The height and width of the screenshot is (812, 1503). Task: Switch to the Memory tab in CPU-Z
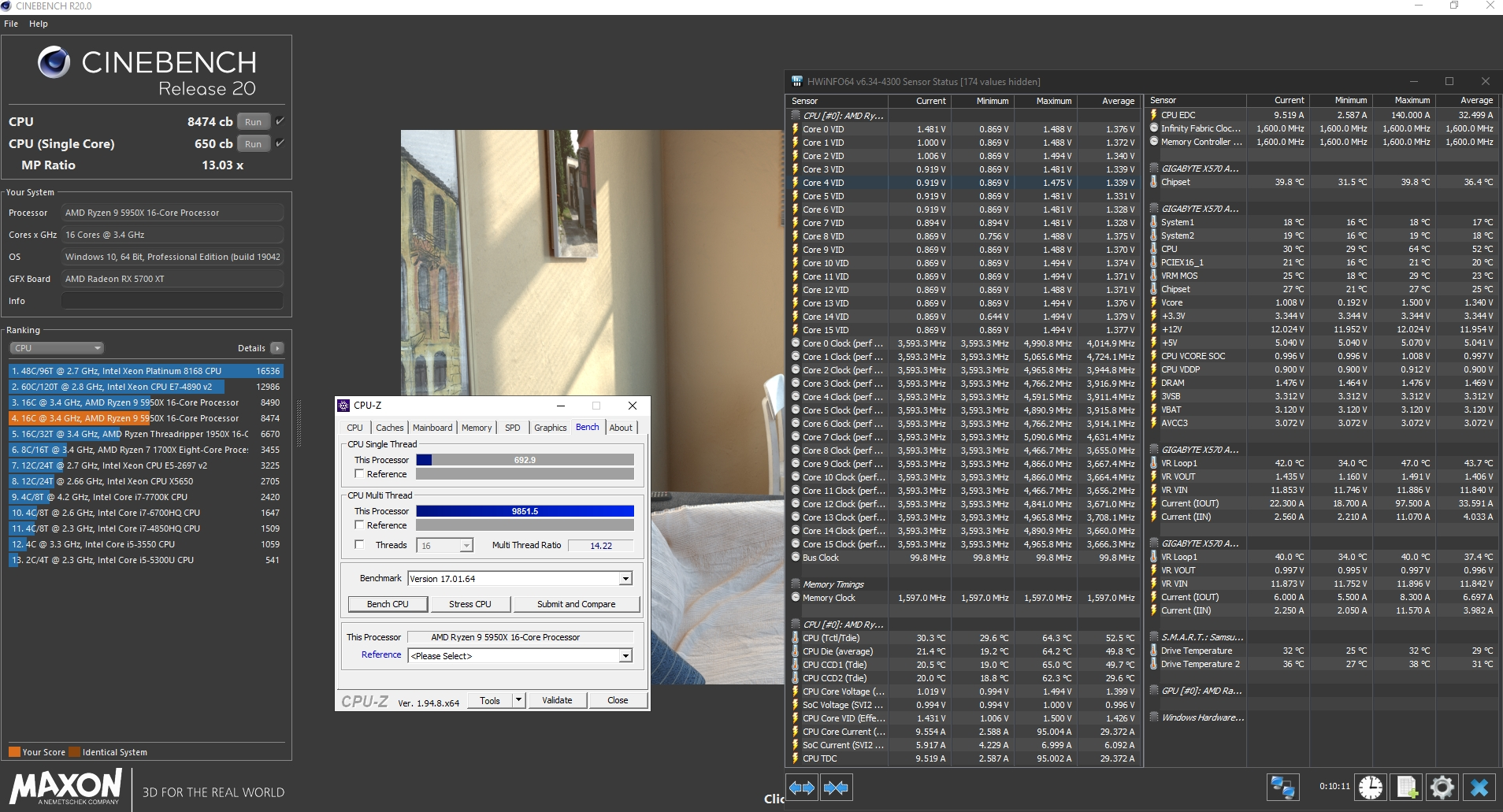pyautogui.click(x=477, y=428)
